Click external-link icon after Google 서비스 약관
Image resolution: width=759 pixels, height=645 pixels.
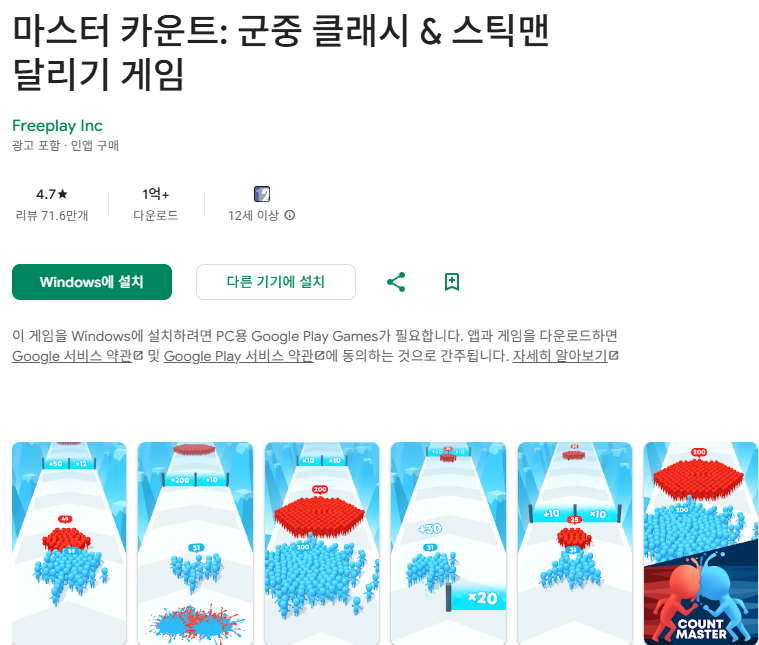(x=138, y=356)
